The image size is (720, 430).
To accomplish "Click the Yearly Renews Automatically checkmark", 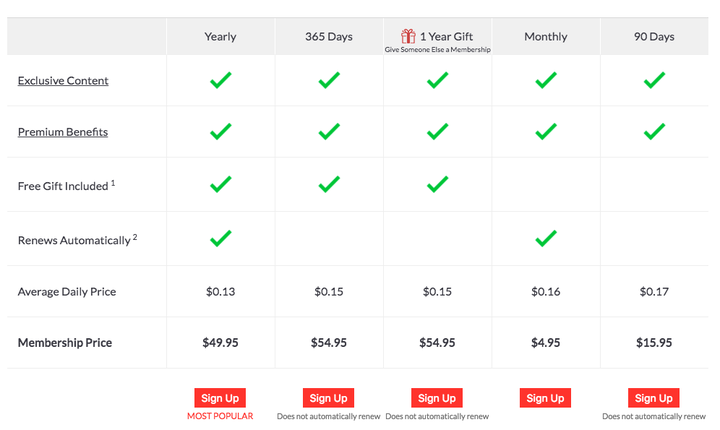I will 220,238.
